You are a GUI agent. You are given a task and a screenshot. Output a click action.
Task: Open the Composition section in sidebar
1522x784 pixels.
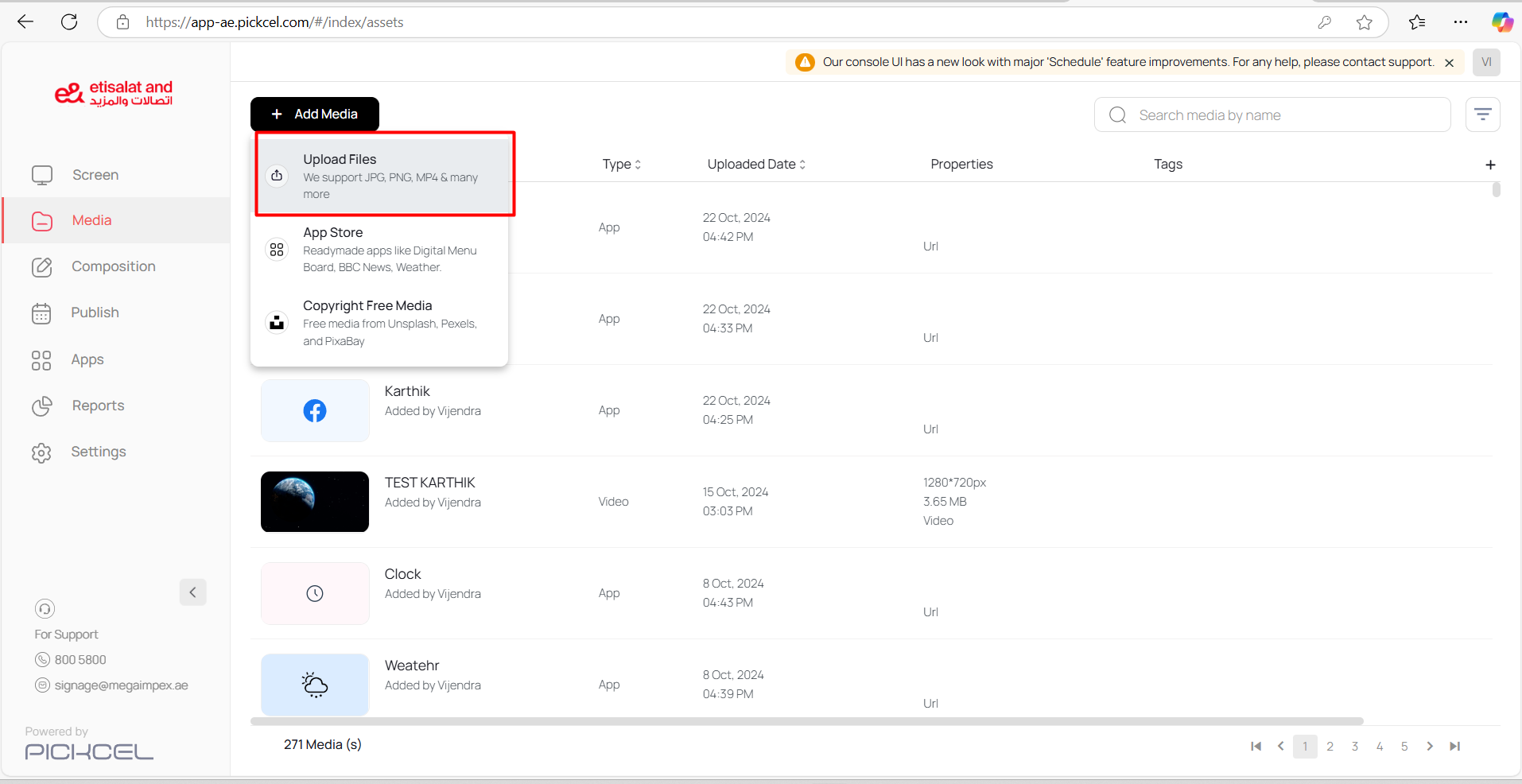coord(113,266)
